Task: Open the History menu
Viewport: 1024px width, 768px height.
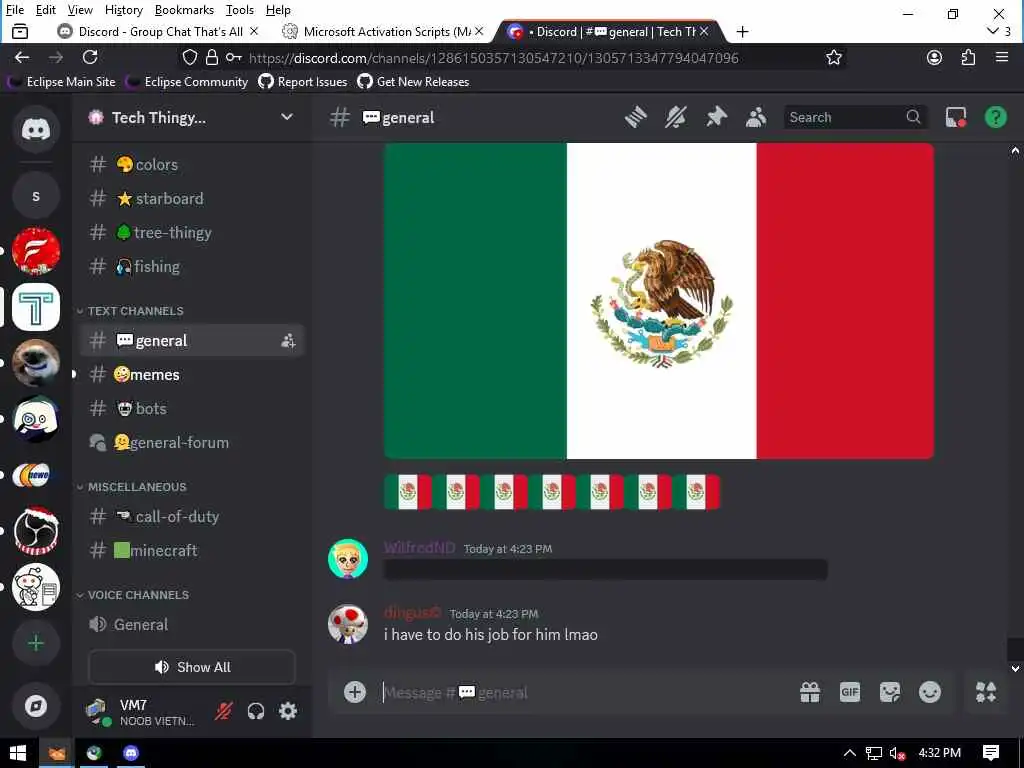Action: click(123, 10)
